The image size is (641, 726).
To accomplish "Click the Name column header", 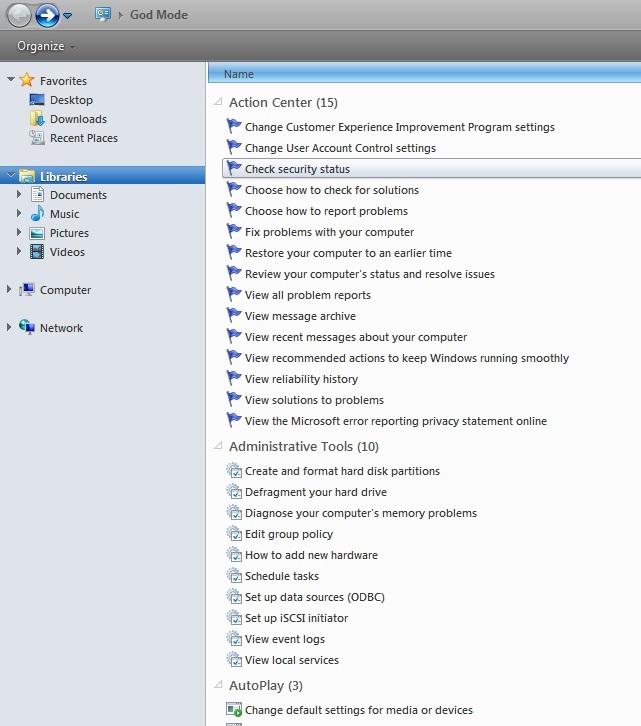I will coord(424,74).
